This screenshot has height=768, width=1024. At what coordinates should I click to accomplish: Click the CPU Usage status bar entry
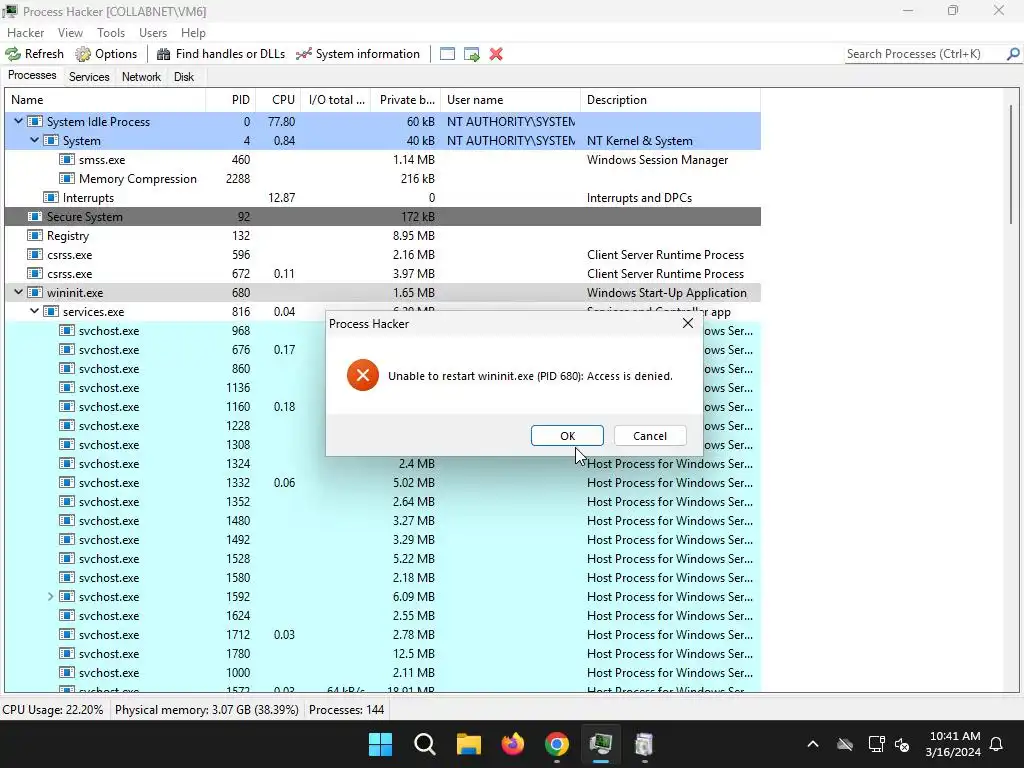coord(53,710)
